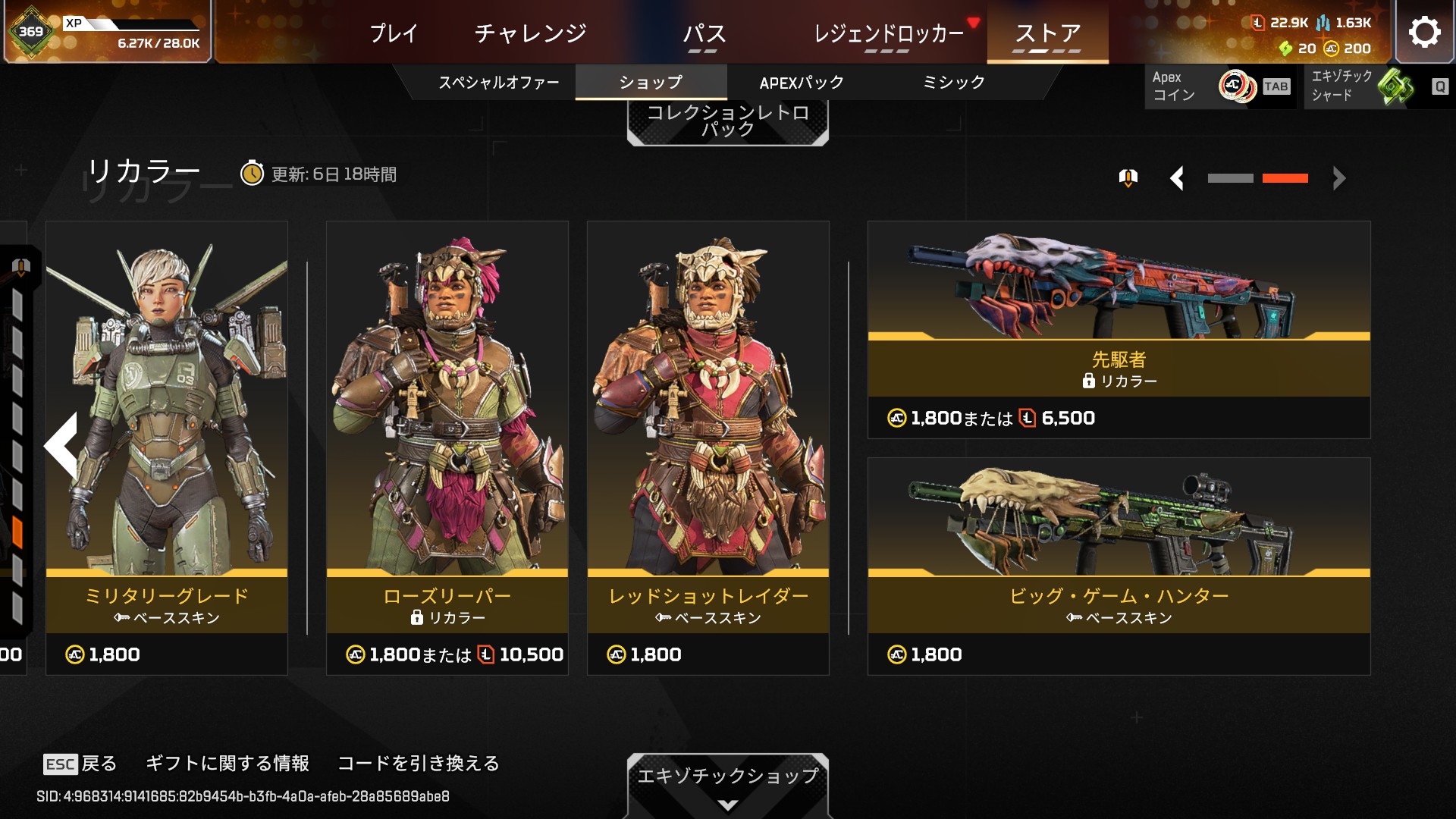Viewport: 1456px width, 819px height.
Task: Go to next recolor page arrow
Action: pyautogui.click(x=1338, y=179)
